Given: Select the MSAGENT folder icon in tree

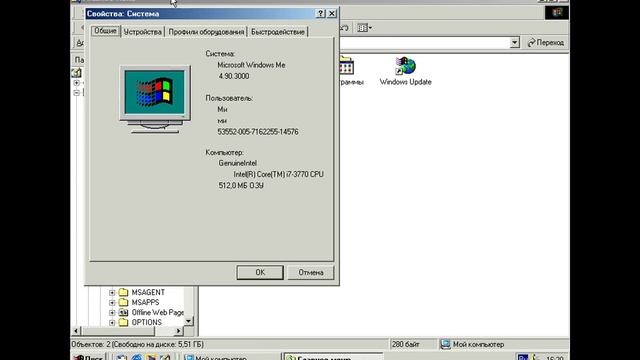Looking at the screenshot, I should [123, 292].
